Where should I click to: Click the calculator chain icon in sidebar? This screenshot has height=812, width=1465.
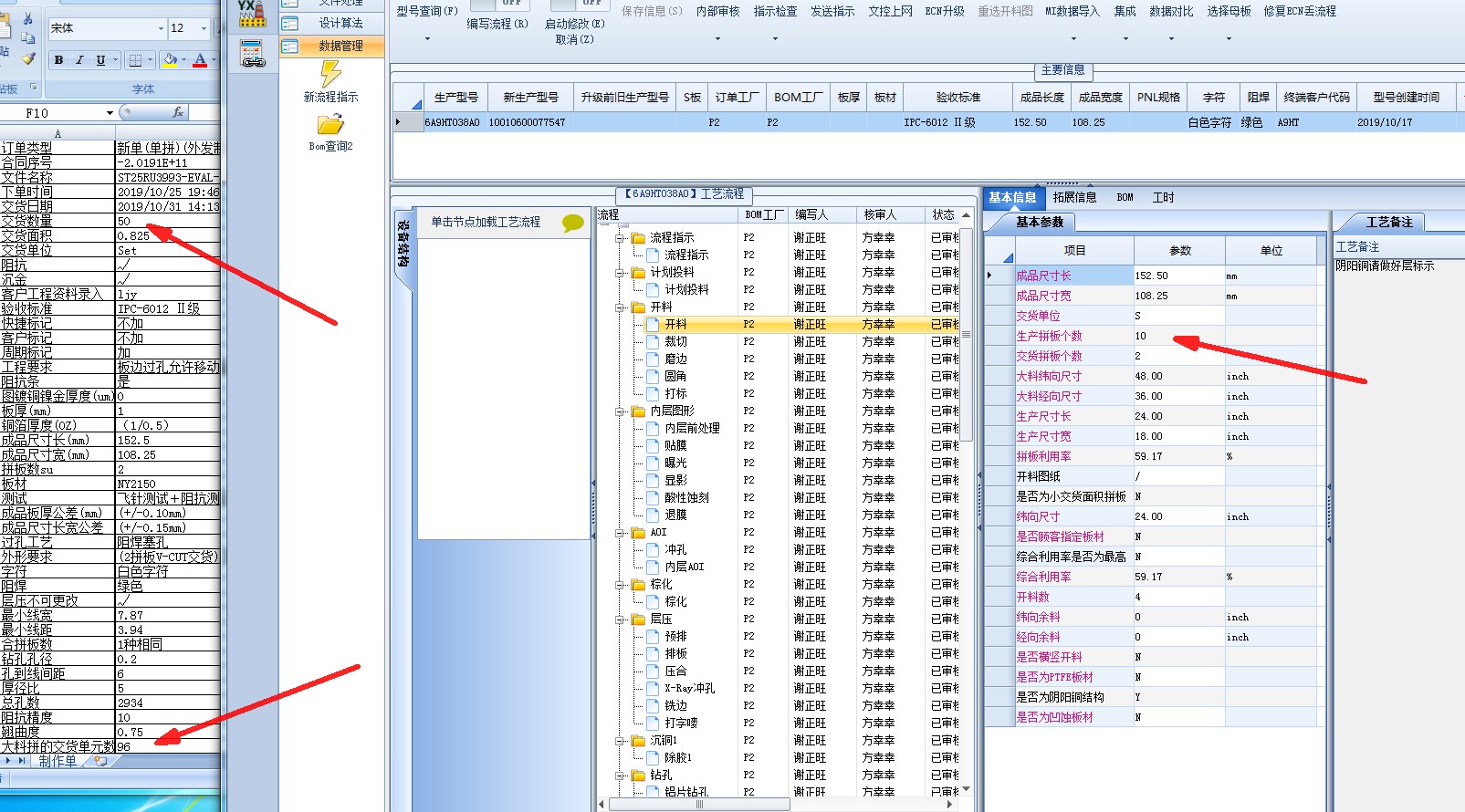click(253, 55)
